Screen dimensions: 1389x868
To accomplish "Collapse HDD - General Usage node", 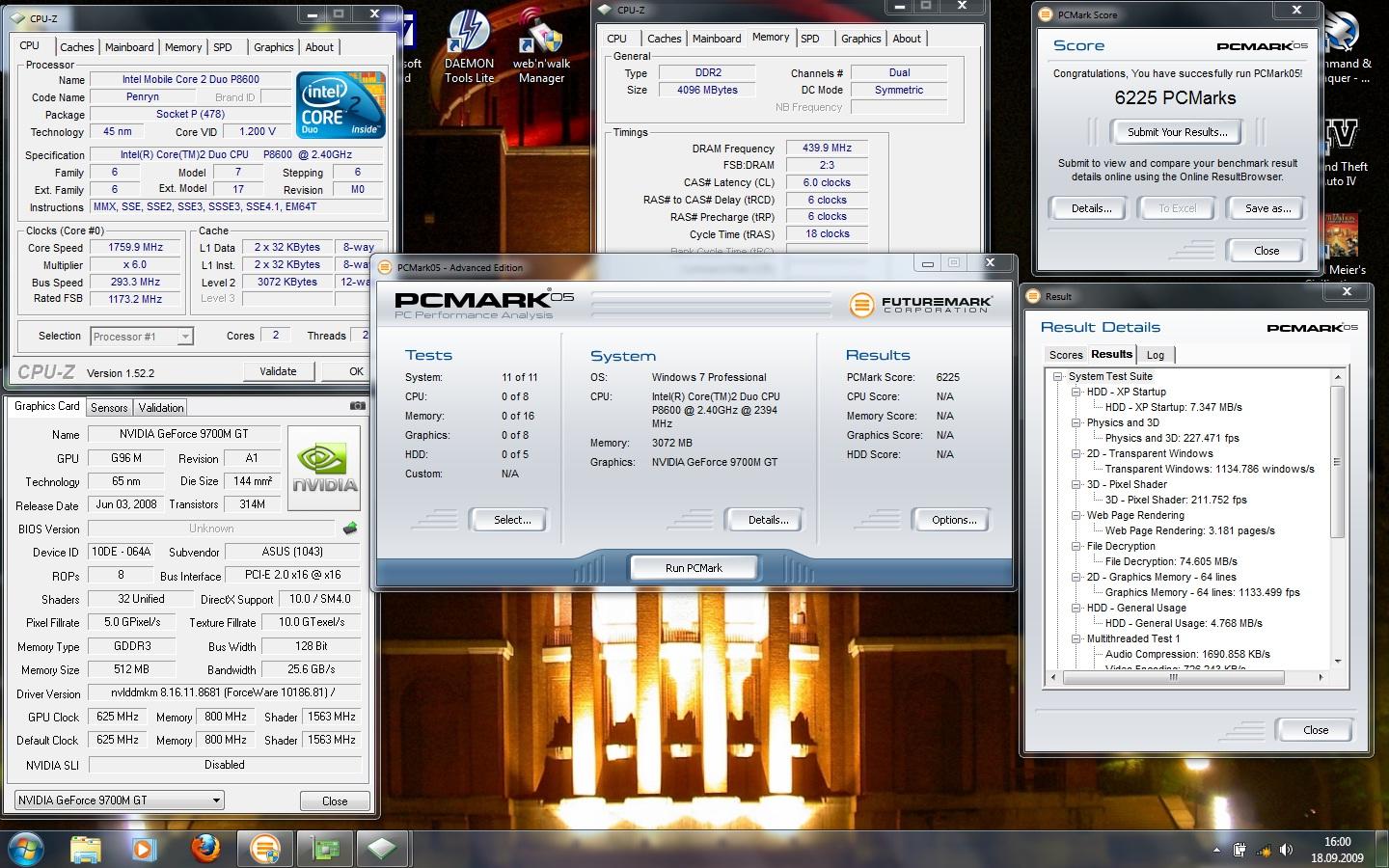I will click(x=1076, y=608).
